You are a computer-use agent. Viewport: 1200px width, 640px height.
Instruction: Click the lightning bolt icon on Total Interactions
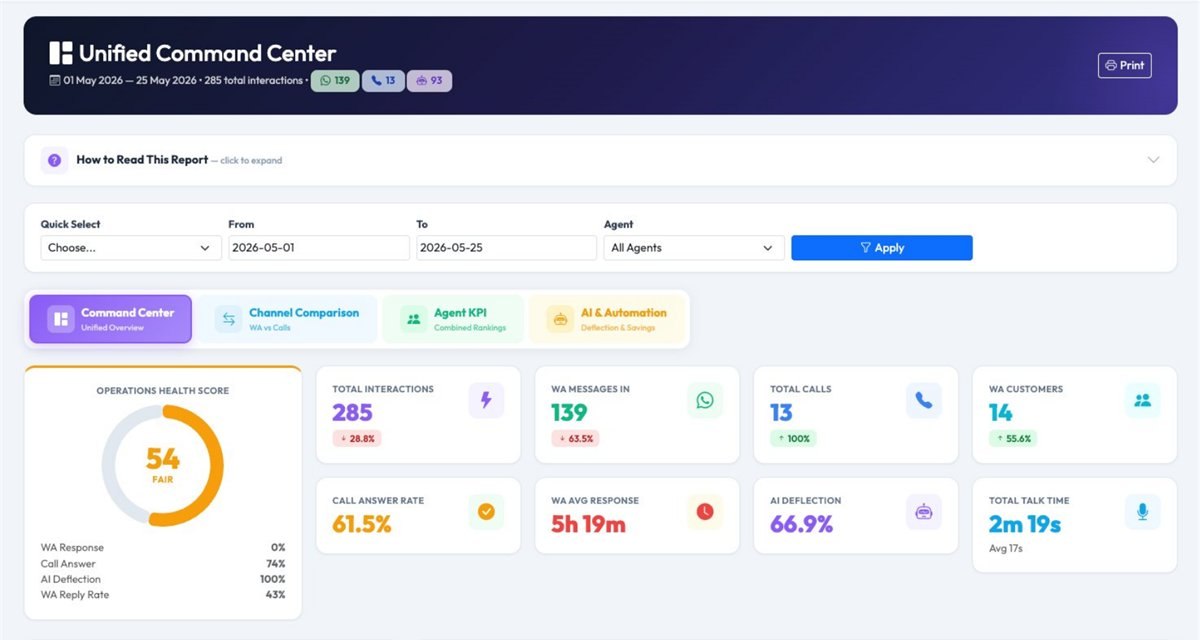point(487,400)
